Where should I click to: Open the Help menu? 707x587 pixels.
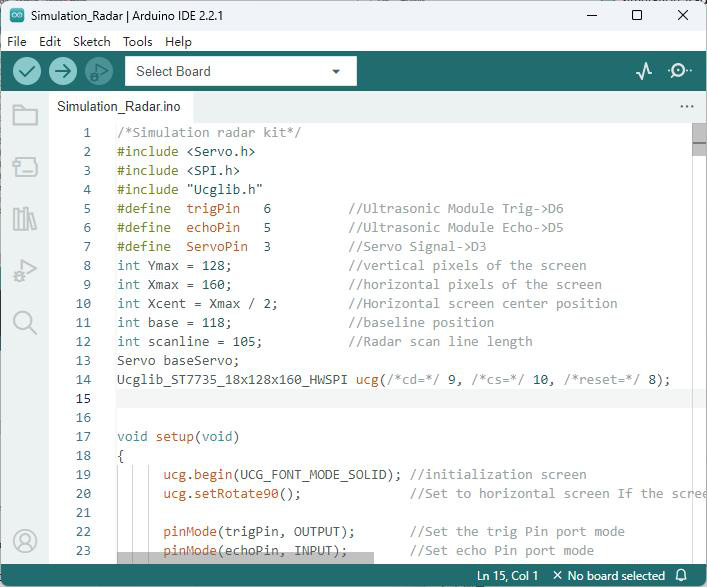(x=178, y=41)
